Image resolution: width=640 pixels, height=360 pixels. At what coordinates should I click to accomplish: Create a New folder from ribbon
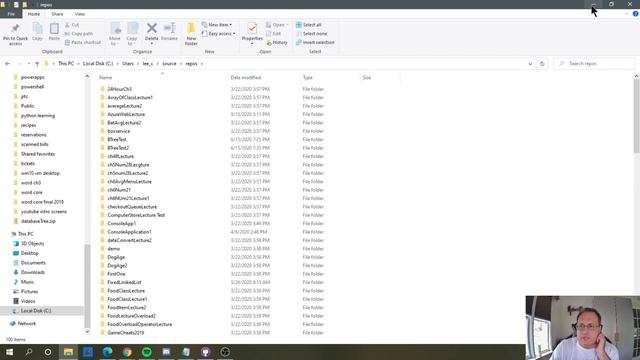pyautogui.click(x=191, y=34)
